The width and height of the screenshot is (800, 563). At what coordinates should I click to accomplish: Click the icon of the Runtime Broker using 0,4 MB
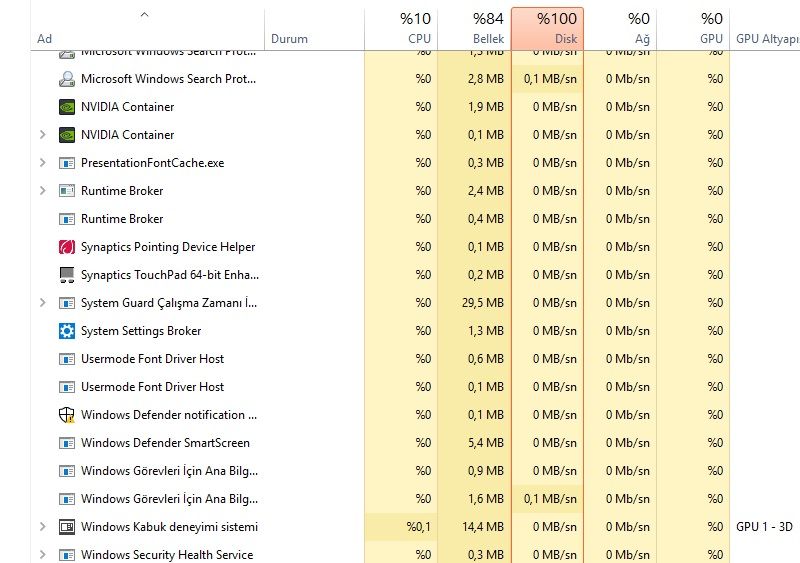67,219
